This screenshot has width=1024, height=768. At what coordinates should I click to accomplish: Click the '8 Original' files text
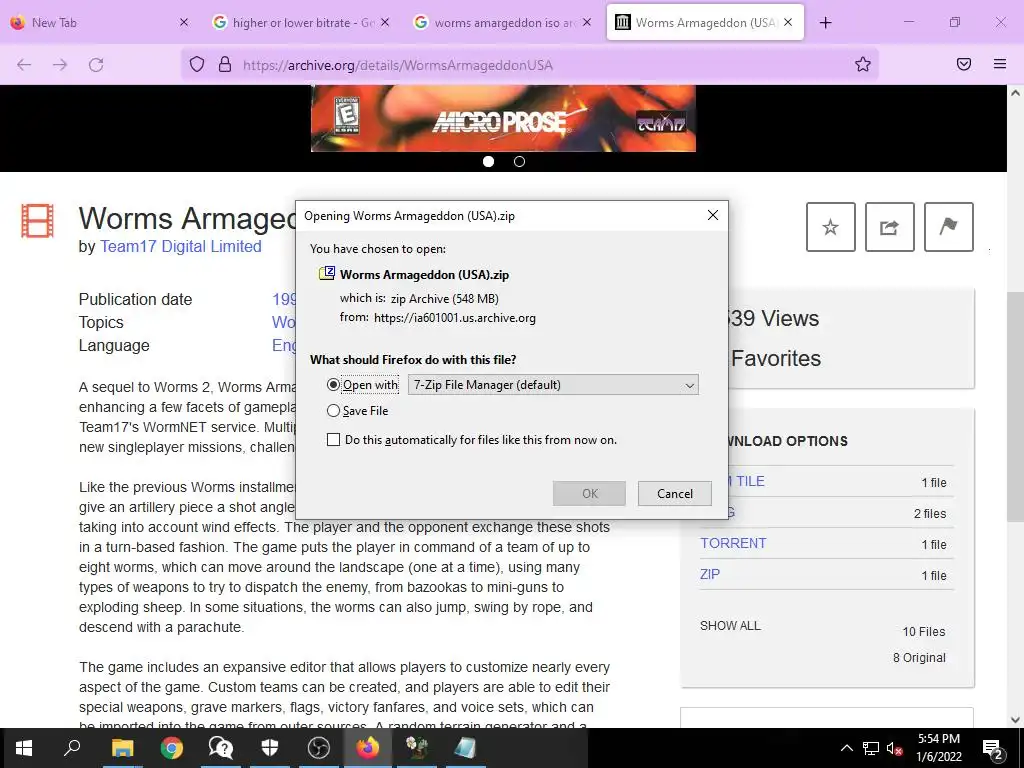(x=919, y=658)
